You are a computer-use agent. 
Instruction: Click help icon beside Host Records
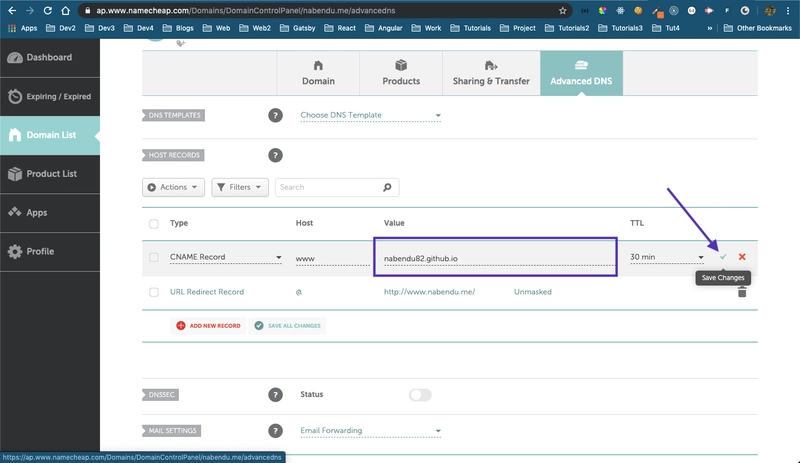[276, 155]
